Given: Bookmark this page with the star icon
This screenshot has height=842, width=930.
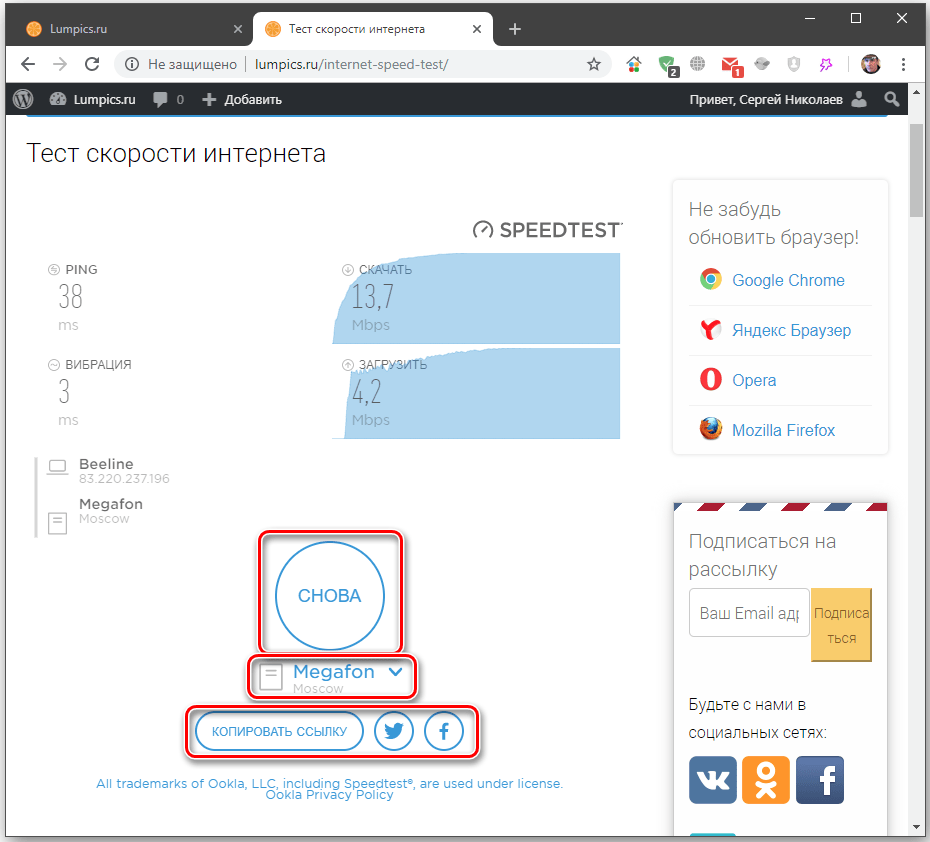Looking at the screenshot, I should (594, 64).
